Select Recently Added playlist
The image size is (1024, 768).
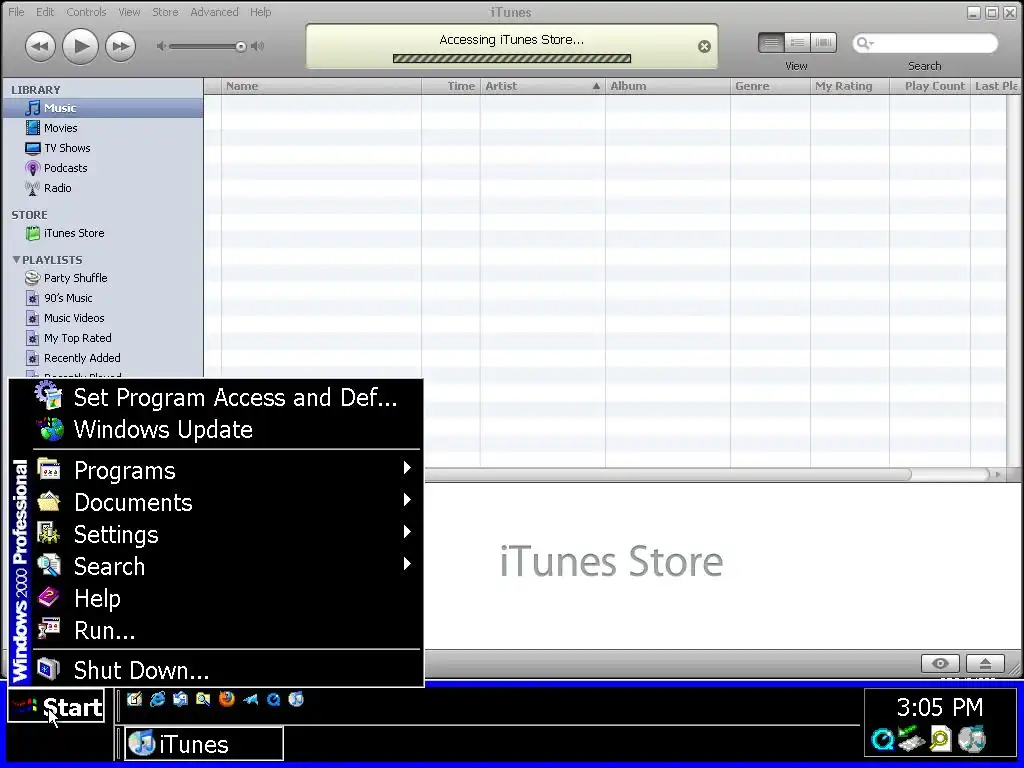pyautogui.click(x=103, y=358)
